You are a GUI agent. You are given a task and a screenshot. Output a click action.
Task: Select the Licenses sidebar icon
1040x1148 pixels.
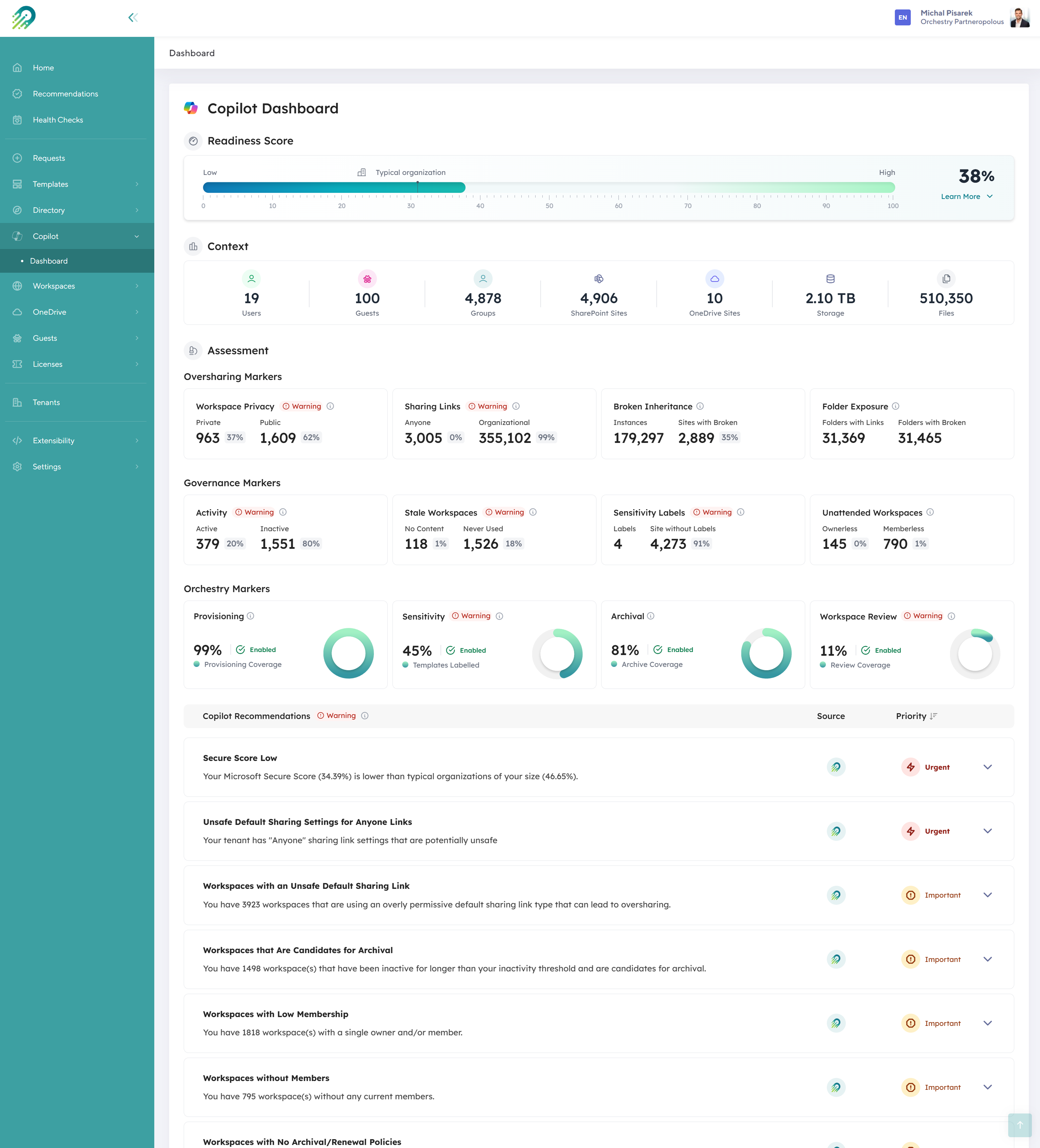(x=17, y=364)
